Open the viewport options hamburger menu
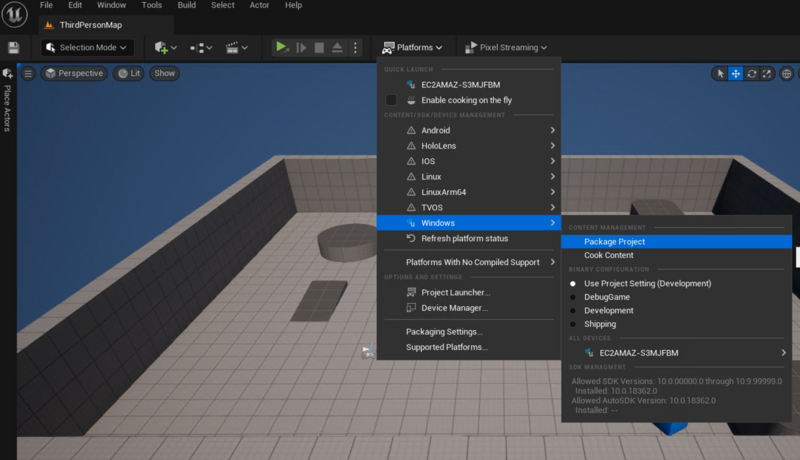The height and width of the screenshot is (460, 800). [28, 73]
